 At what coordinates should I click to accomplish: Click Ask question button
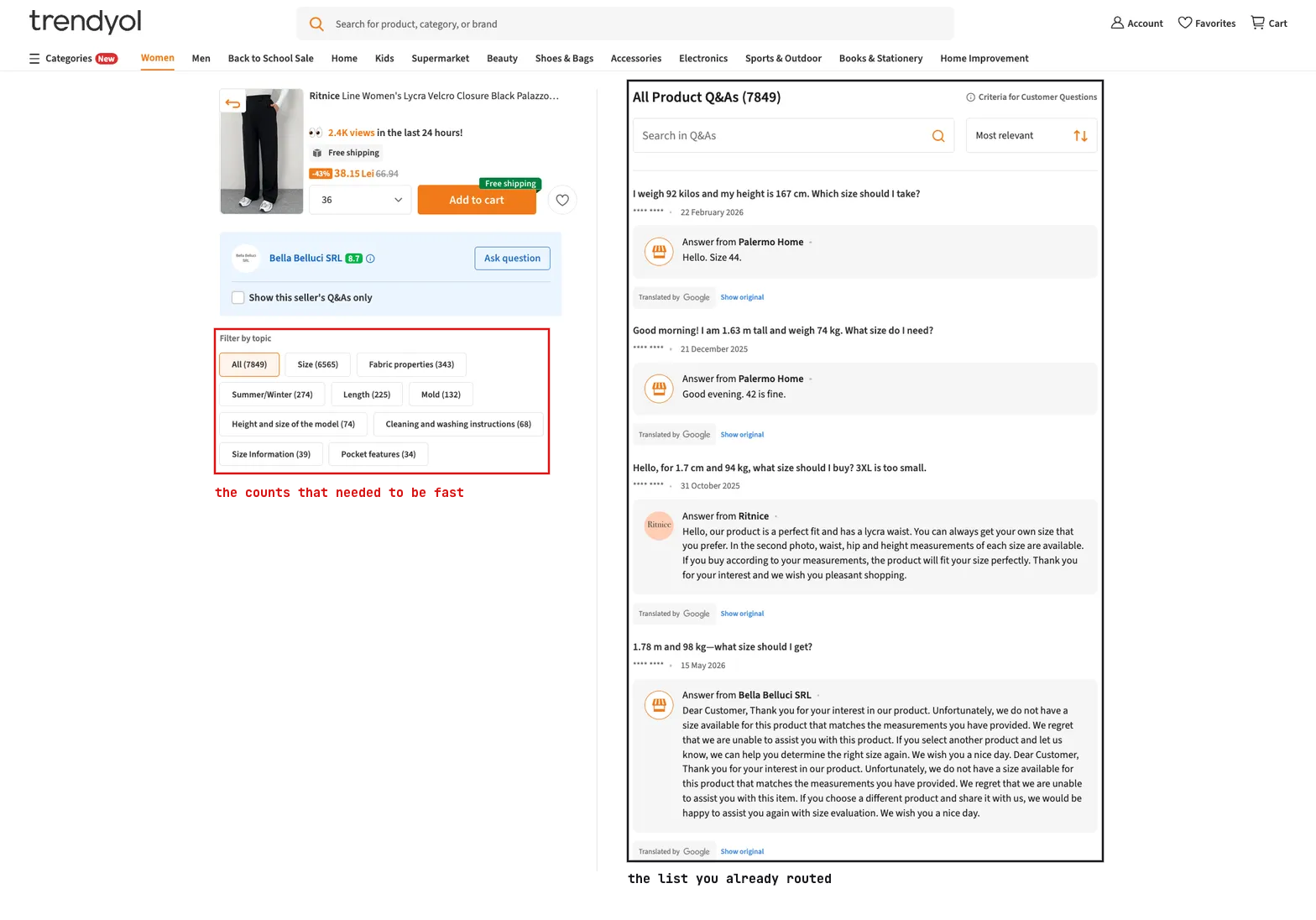point(512,259)
